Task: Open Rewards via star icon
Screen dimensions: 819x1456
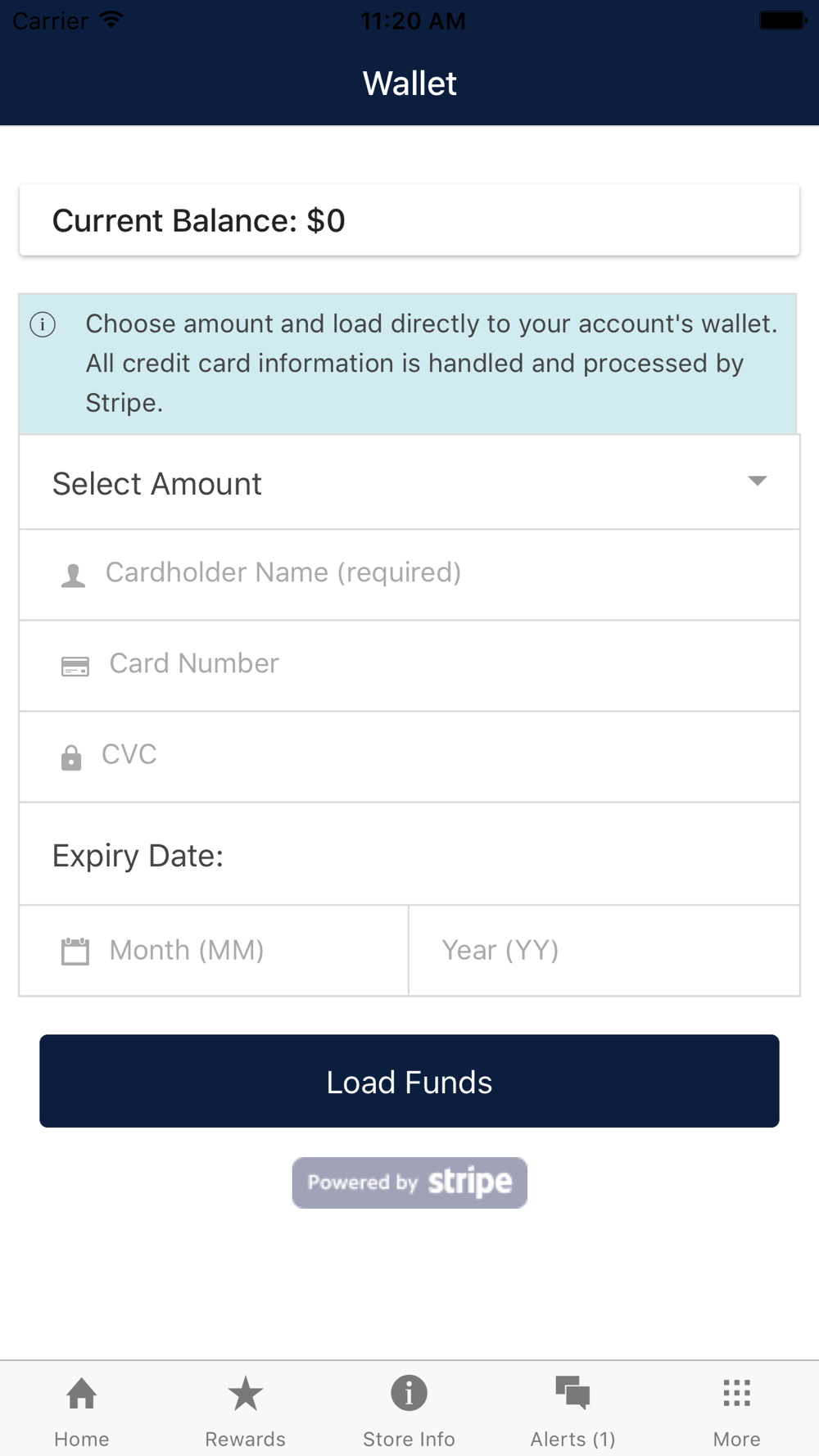Action: (245, 1393)
